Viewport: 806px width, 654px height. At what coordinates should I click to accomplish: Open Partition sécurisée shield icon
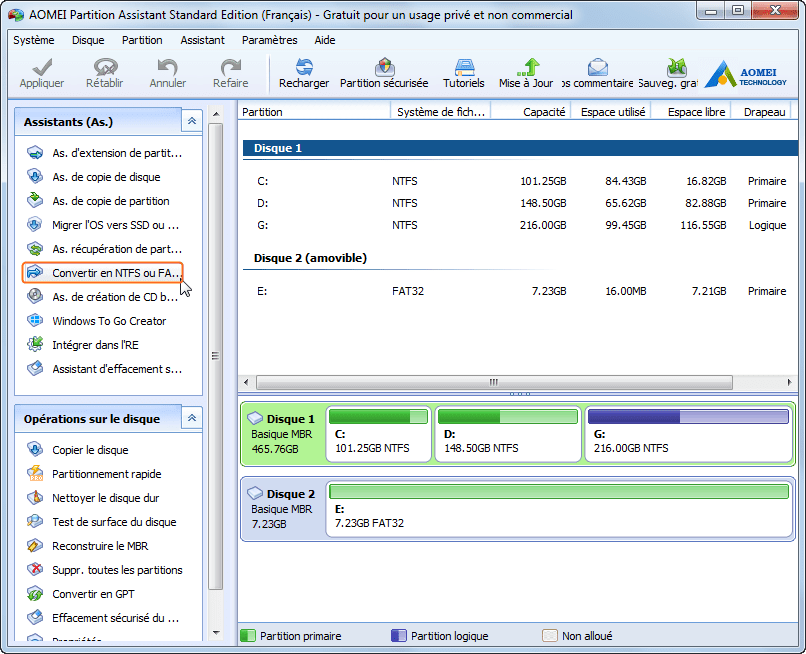click(x=384, y=67)
